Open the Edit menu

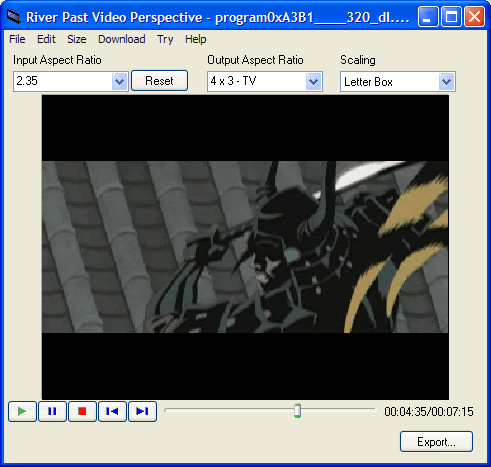(46, 39)
